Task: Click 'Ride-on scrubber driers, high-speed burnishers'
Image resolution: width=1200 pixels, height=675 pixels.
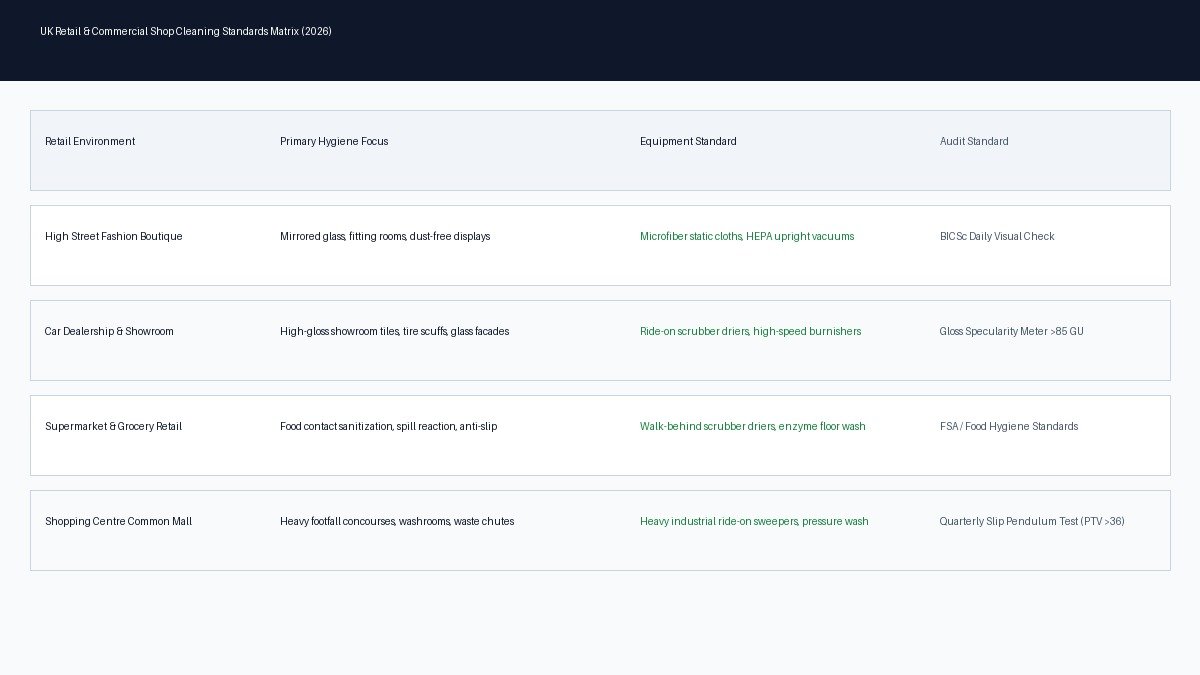Action: coord(750,331)
